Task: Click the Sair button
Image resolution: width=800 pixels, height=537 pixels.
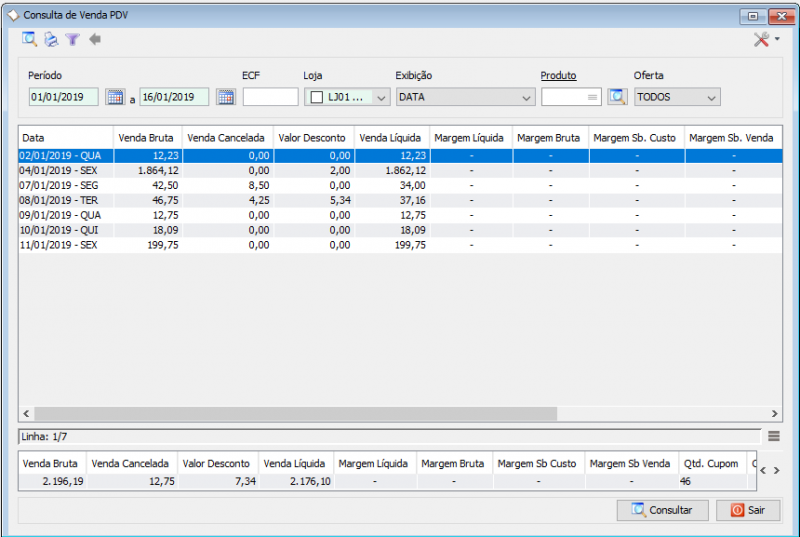Action: [748, 510]
